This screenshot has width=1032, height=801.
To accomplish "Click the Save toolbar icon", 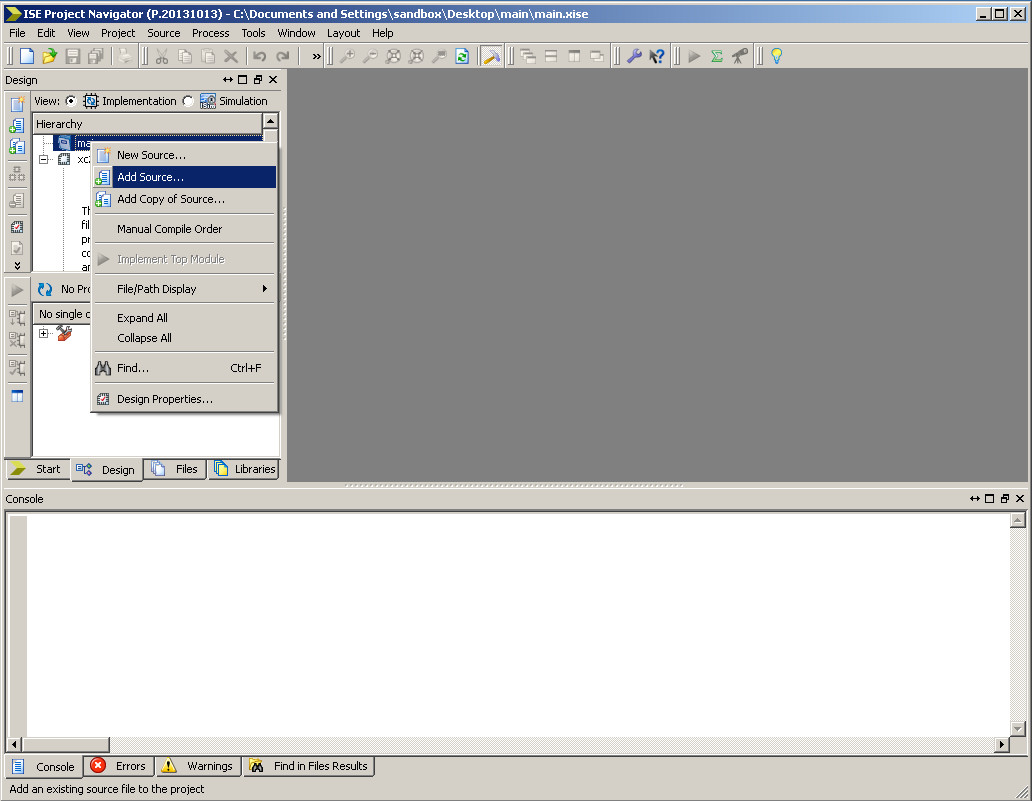I will [x=72, y=57].
